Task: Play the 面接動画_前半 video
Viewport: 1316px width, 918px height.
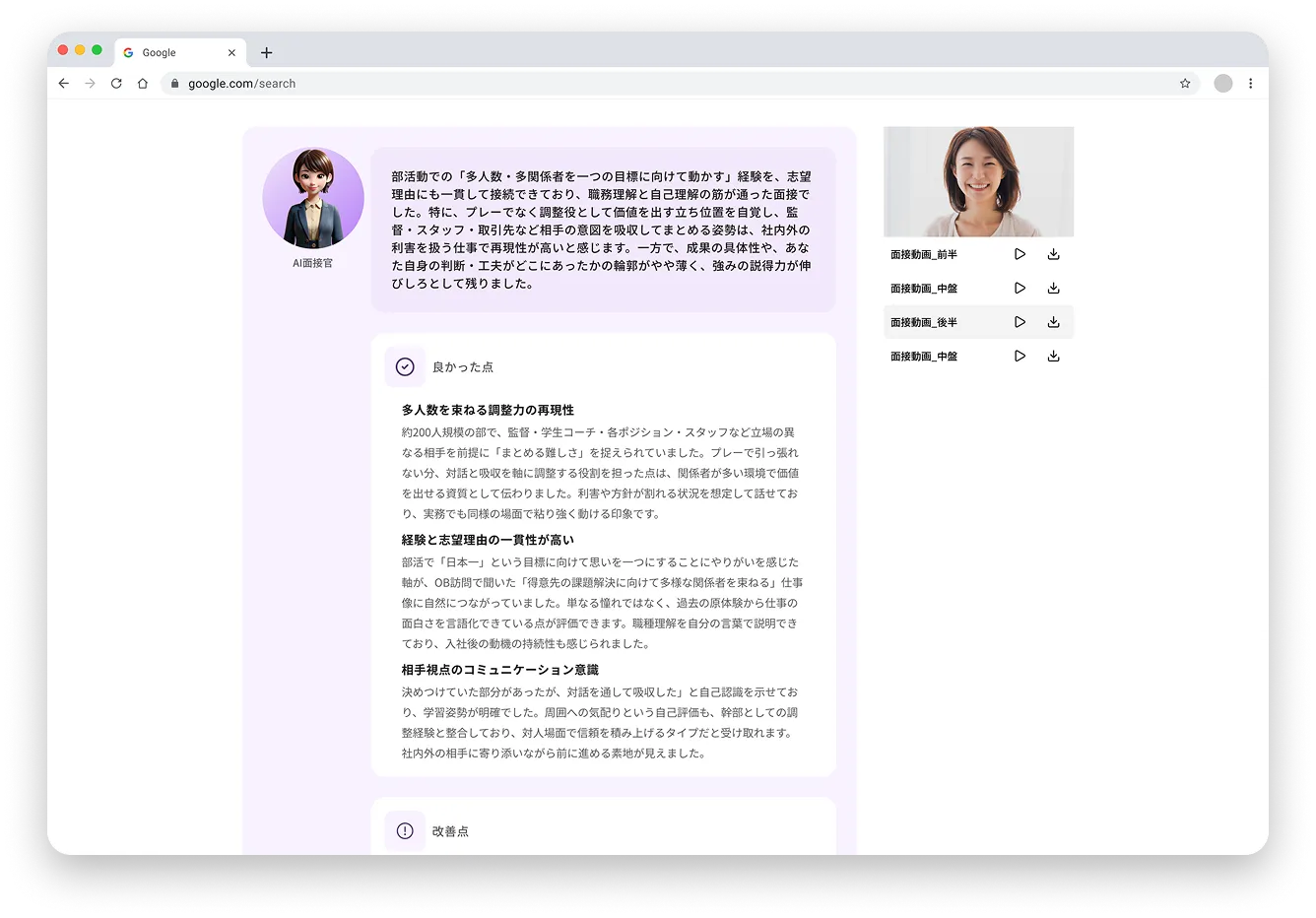Action: click(x=1020, y=254)
